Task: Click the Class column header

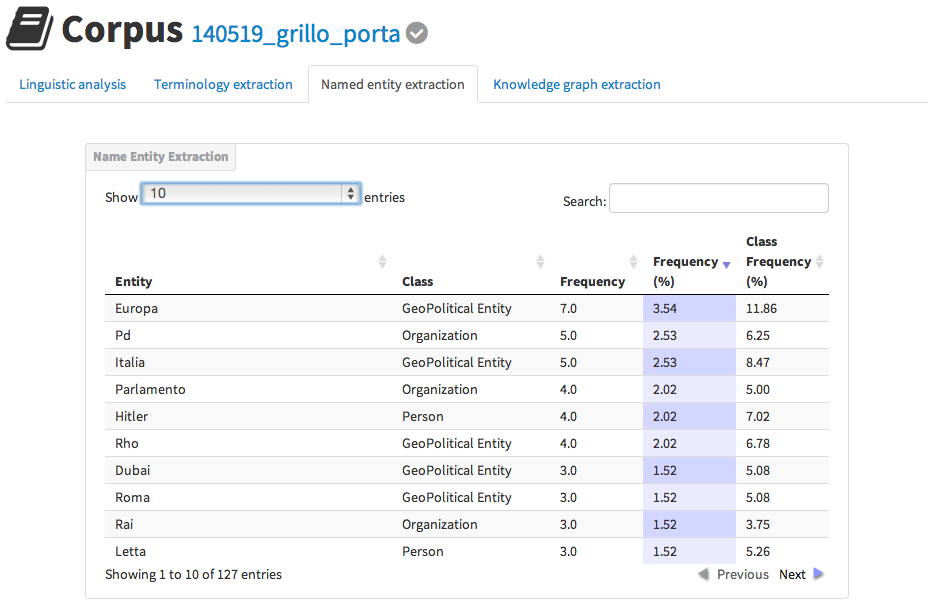Action: click(x=417, y=281)
